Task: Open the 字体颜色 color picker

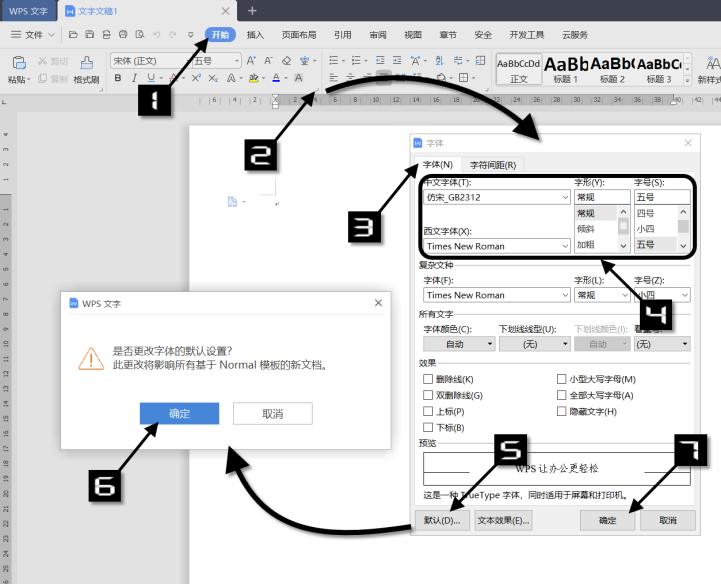Action: pyautogui.click(x=459, y=344)
